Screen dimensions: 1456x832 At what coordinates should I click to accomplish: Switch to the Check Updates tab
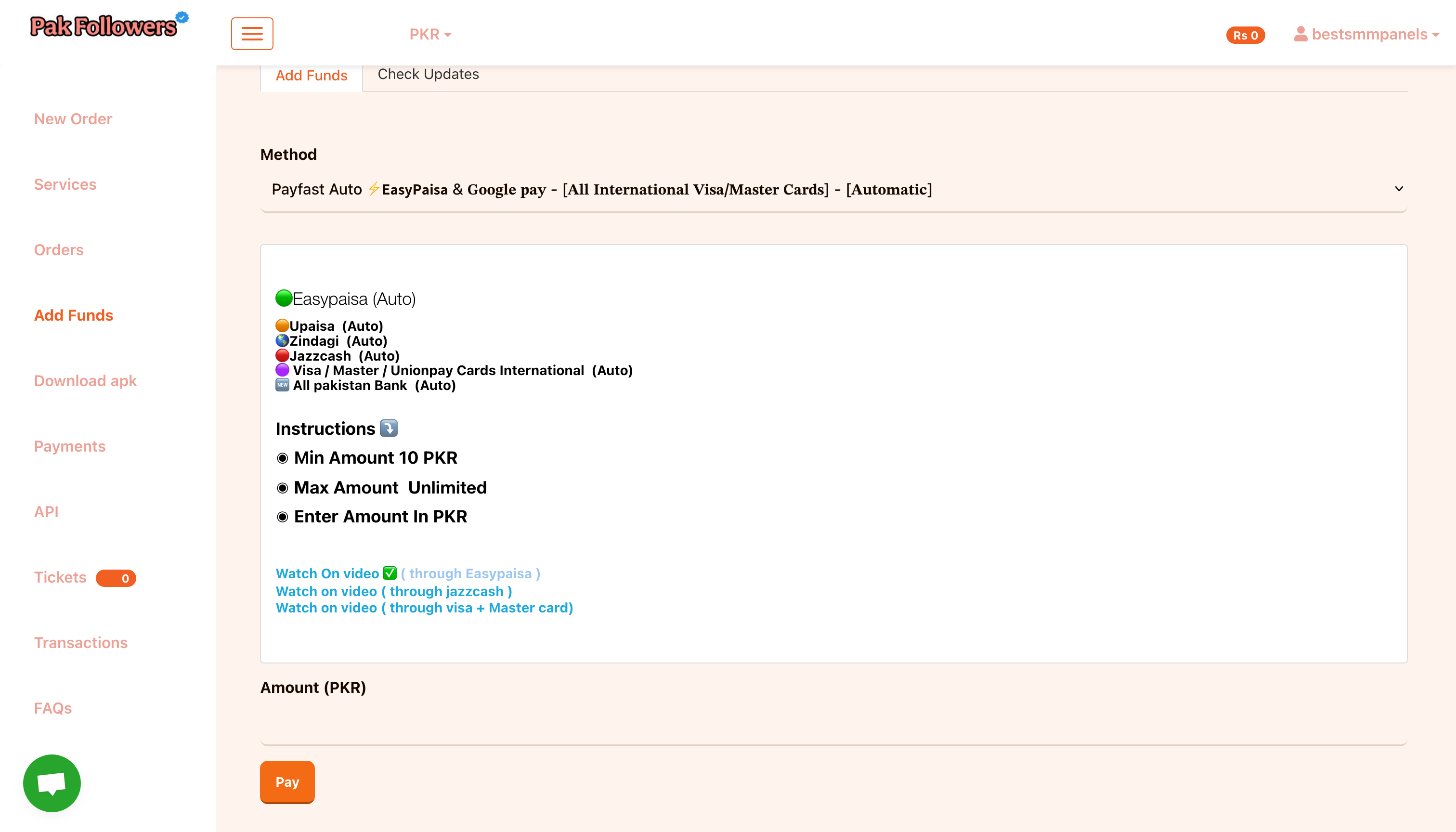click(x=428, y=75)
